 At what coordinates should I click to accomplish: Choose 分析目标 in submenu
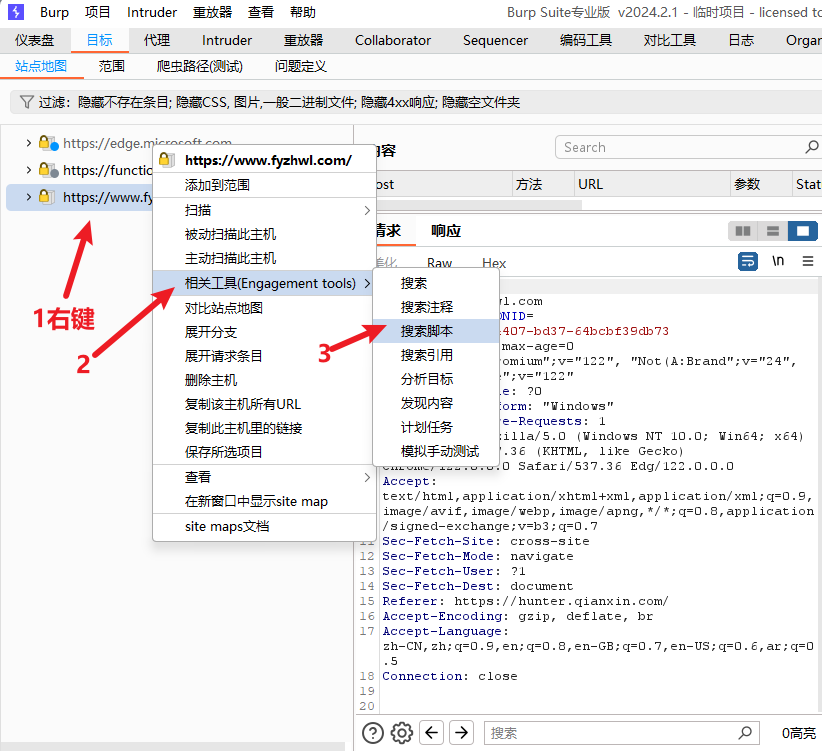tap(436, 379)
